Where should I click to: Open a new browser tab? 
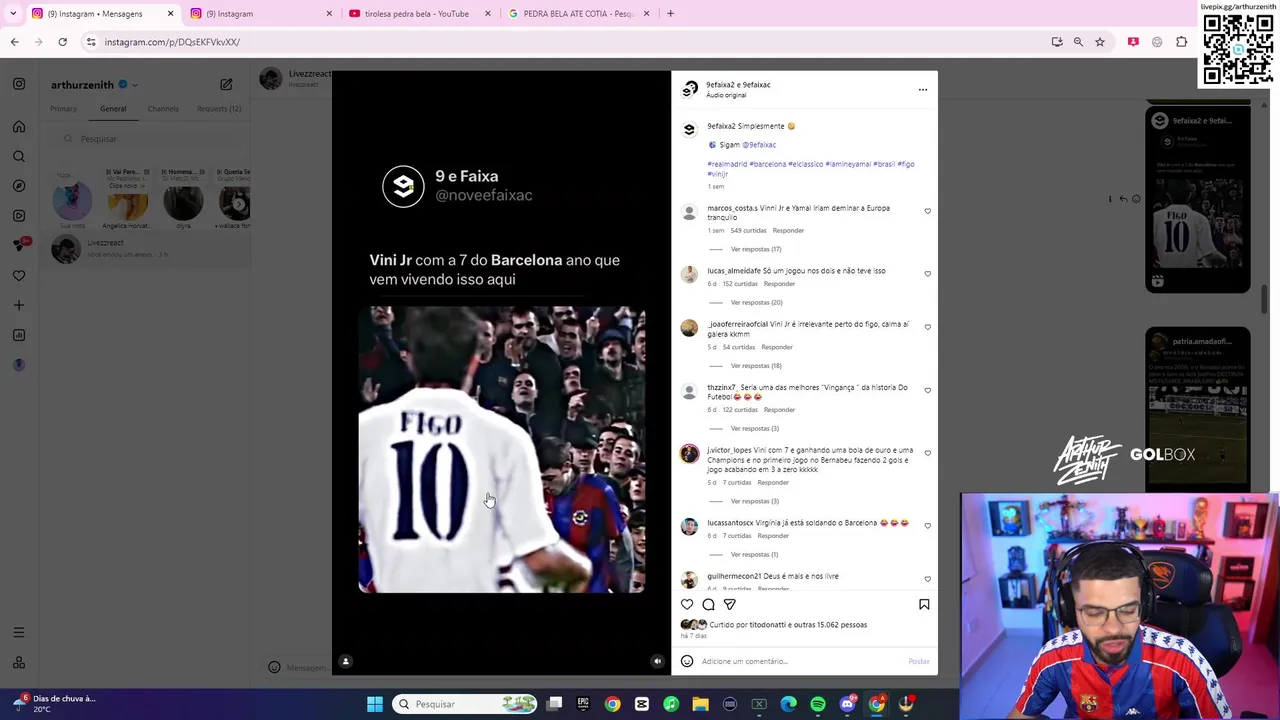(670, 13)
